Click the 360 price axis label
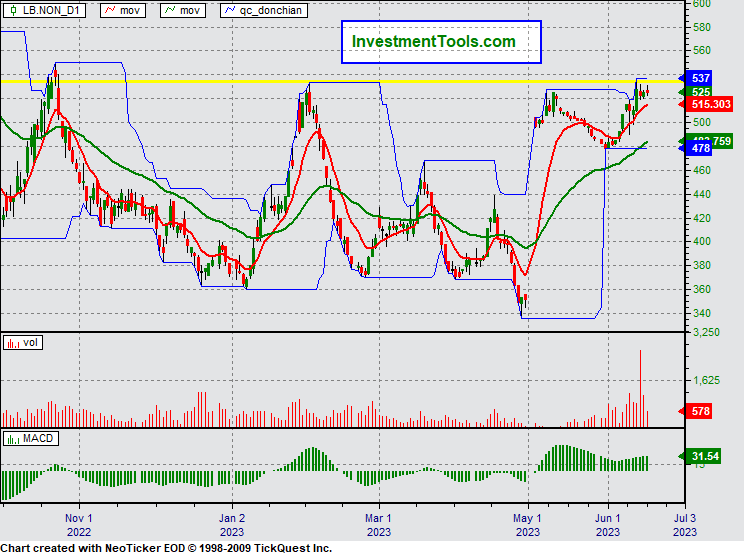 pos(701,289)
